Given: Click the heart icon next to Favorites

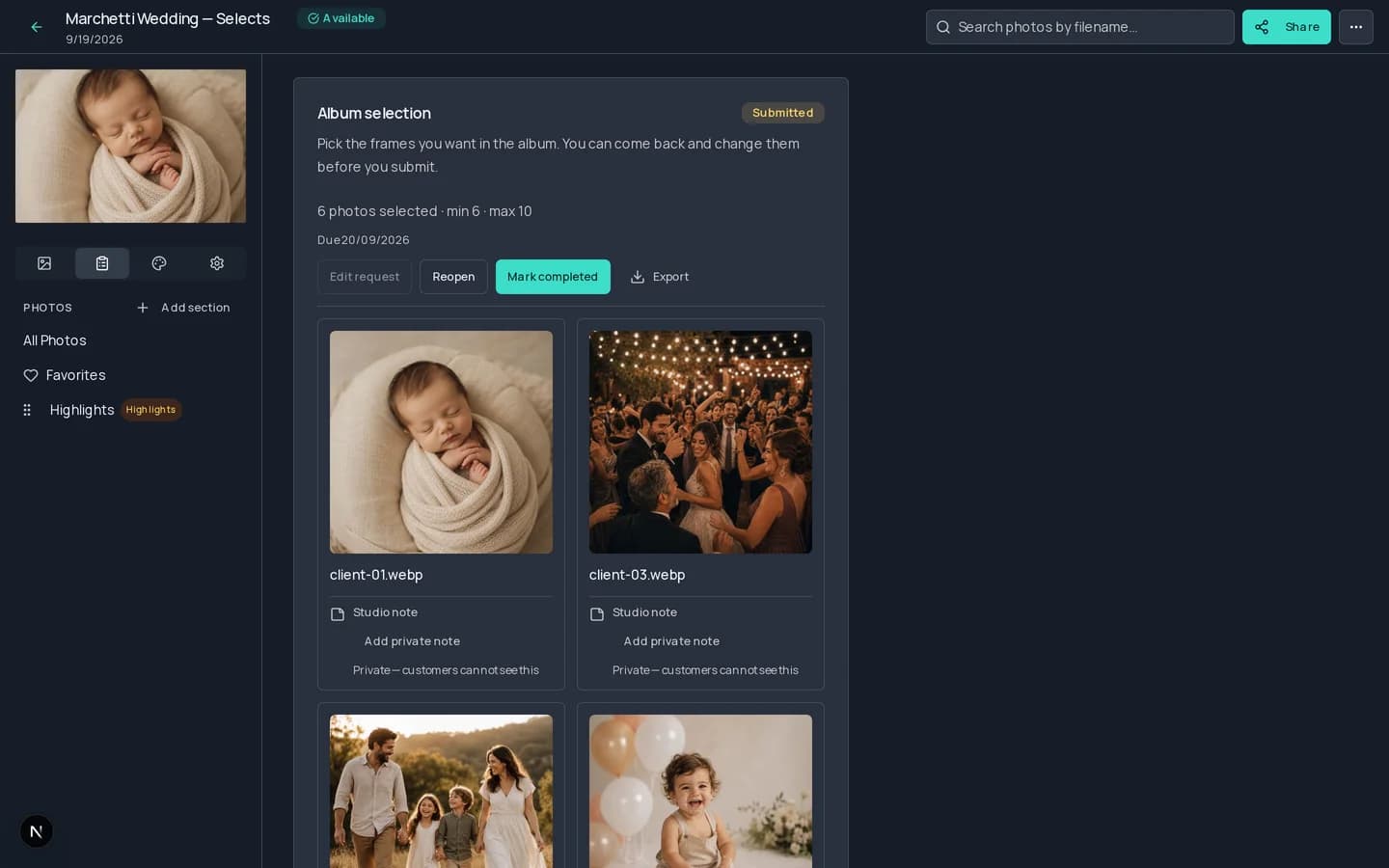Looking at the screenshot, I should pyautogui.click(x=31, y=375).
